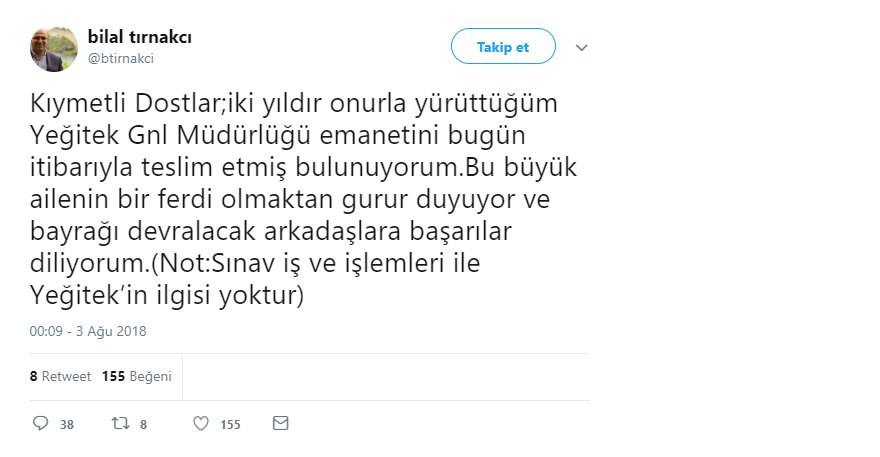View the 8 Retweet list

(61, 377)
